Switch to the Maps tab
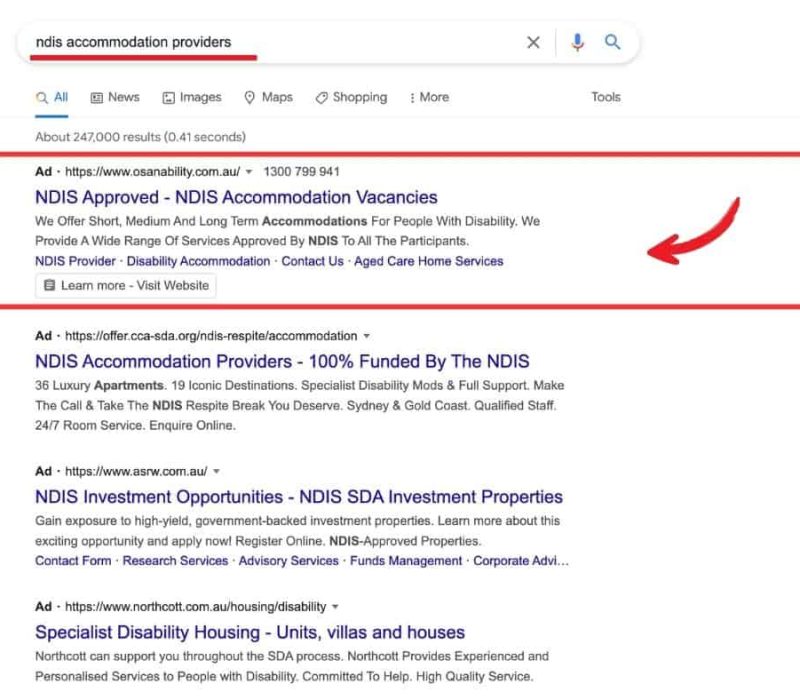Screen dimensions: 800x700 [x=268, y=97]
